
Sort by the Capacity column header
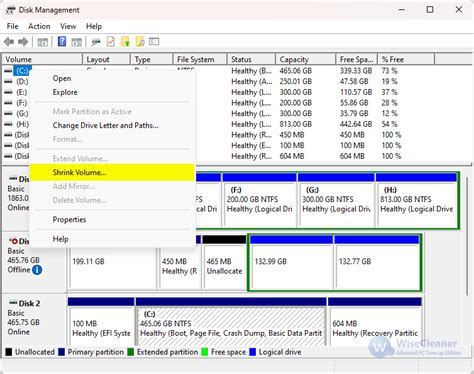coord(306,59)
